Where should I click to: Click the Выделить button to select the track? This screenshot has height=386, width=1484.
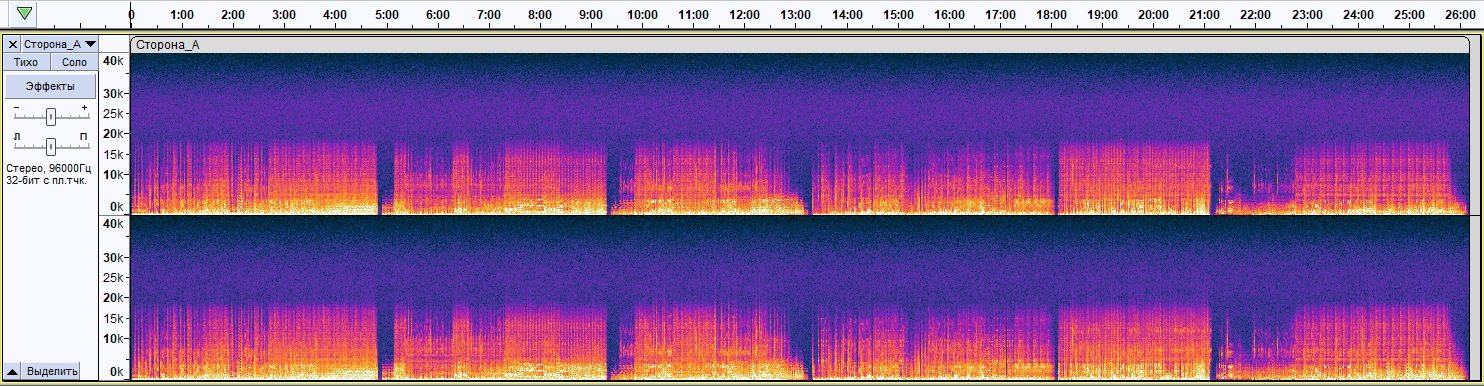52,371
